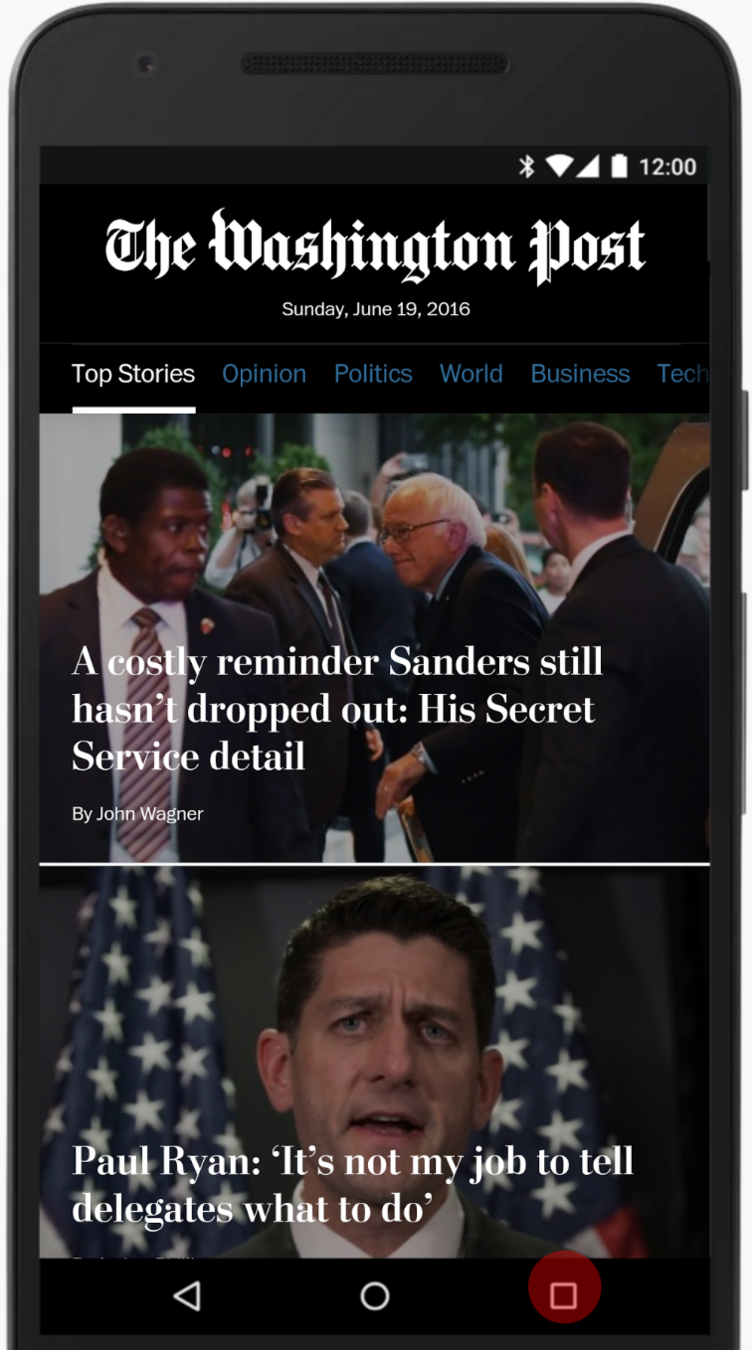Image resolution: width=752 pixels, height=1350 pixels.
Task: Open the Paul Ryan delegates headline
Action: pyautogui.click(x=353, y=1185)
